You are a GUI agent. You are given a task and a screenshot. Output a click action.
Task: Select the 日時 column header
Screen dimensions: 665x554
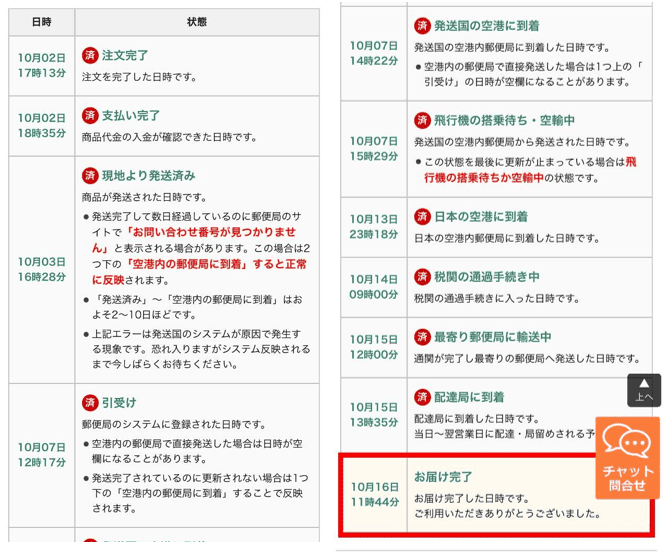tap(41, 21)
